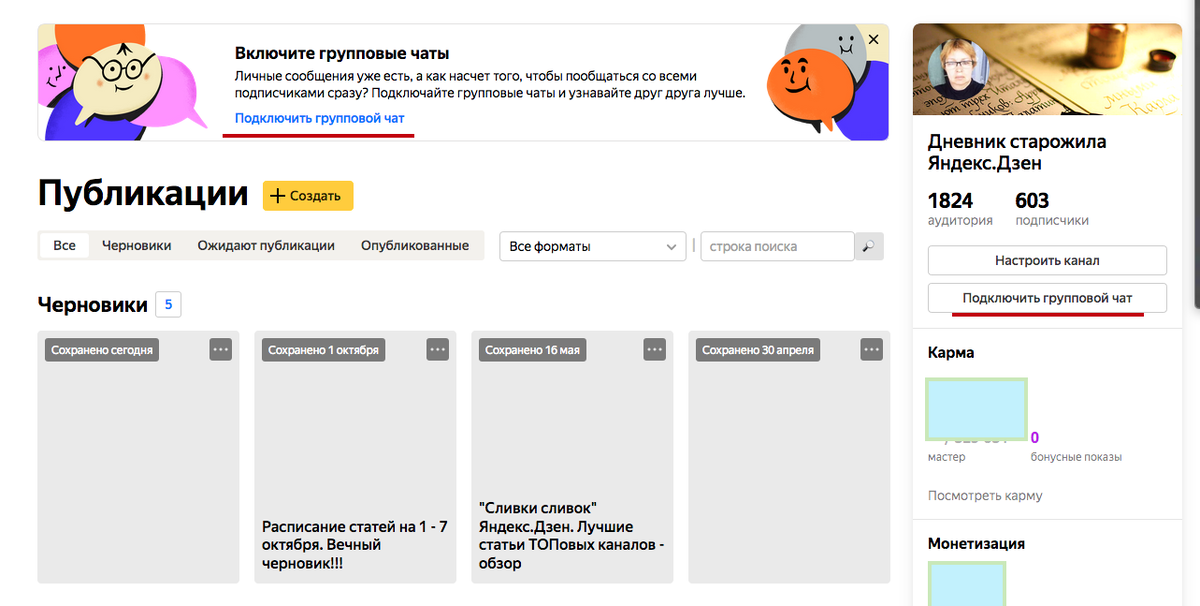The image size is (1200, 606).
Task: Focus the строка поиска input field
Action: coord(777,246)
